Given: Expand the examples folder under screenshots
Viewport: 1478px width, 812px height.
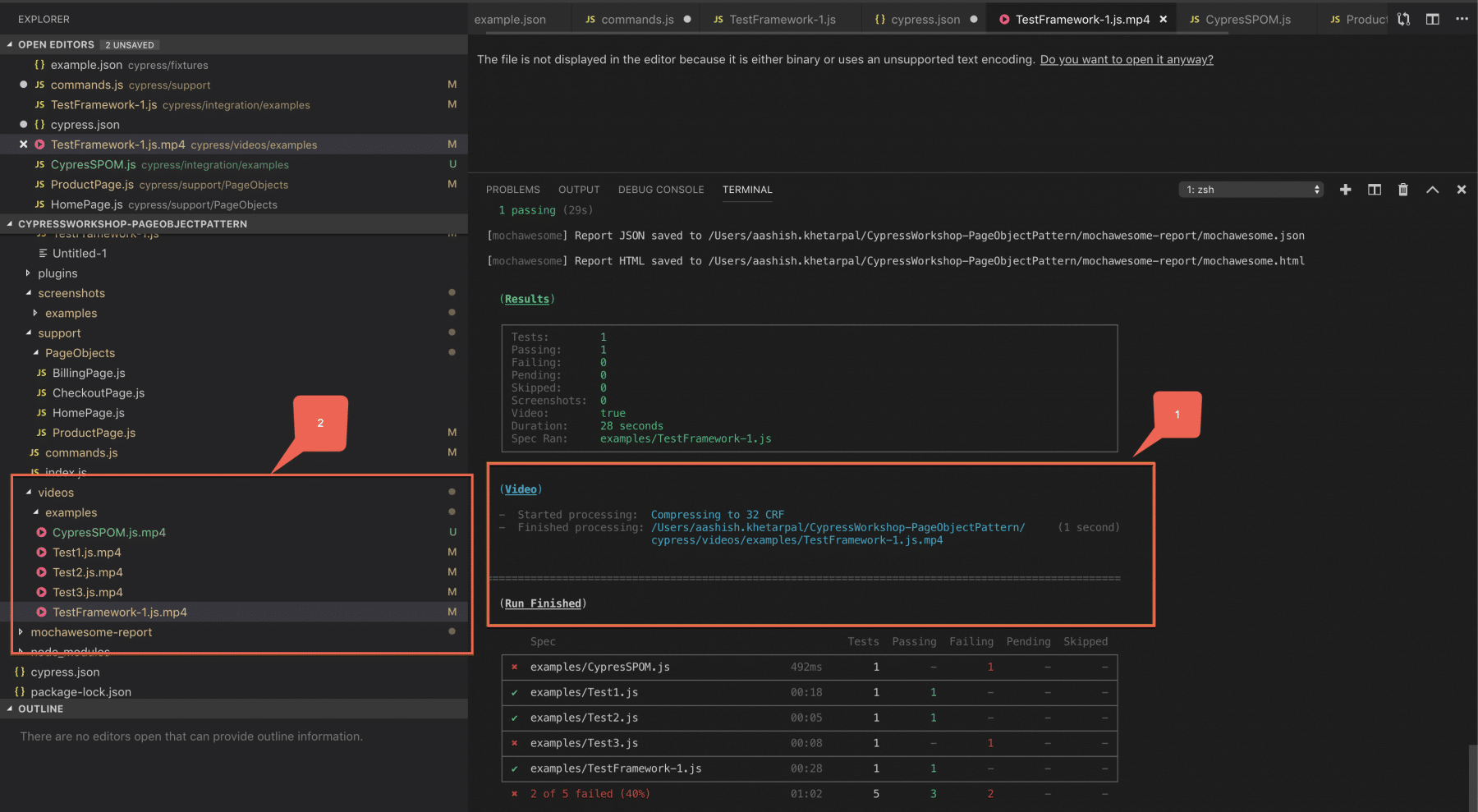Looking at the screenshot, I should 35,313.
